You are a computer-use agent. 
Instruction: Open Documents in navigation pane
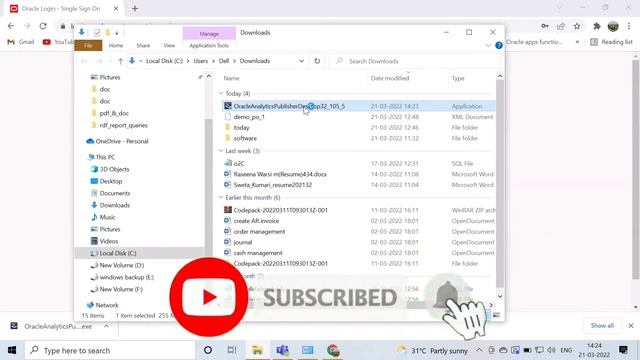[115, 193]
